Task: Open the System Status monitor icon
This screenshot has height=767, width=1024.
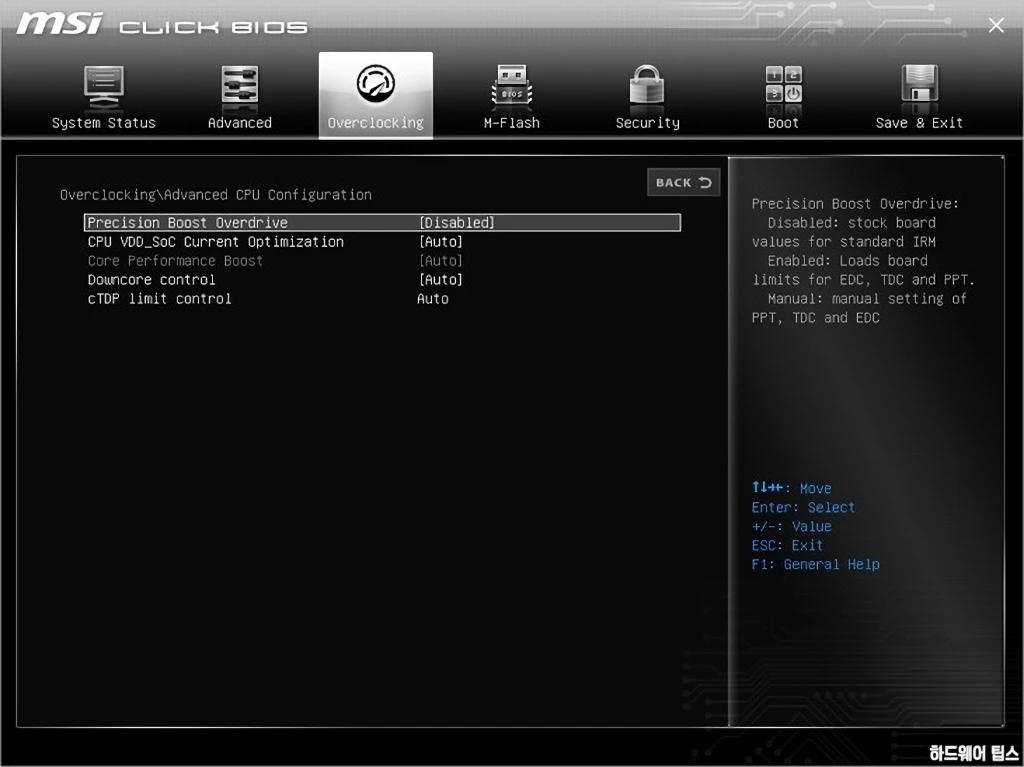Action: pos(104,87)
